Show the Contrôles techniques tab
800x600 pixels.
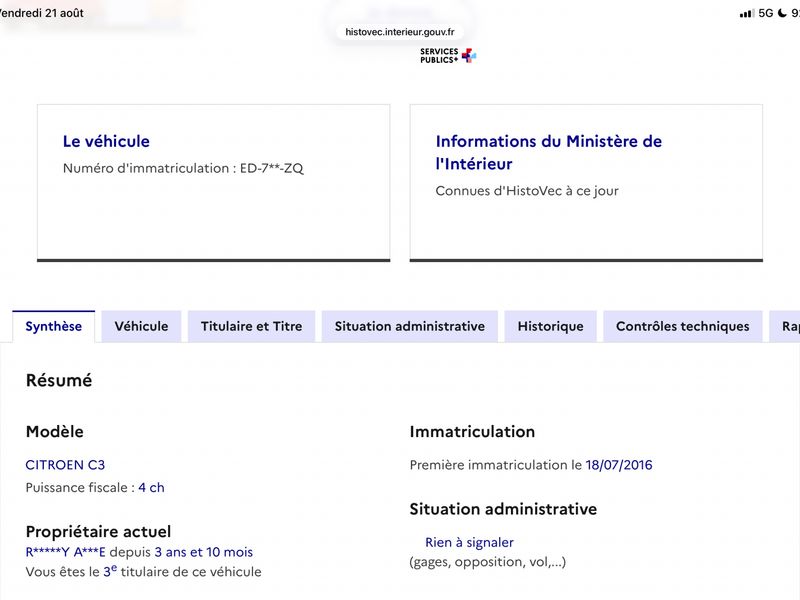683,326
